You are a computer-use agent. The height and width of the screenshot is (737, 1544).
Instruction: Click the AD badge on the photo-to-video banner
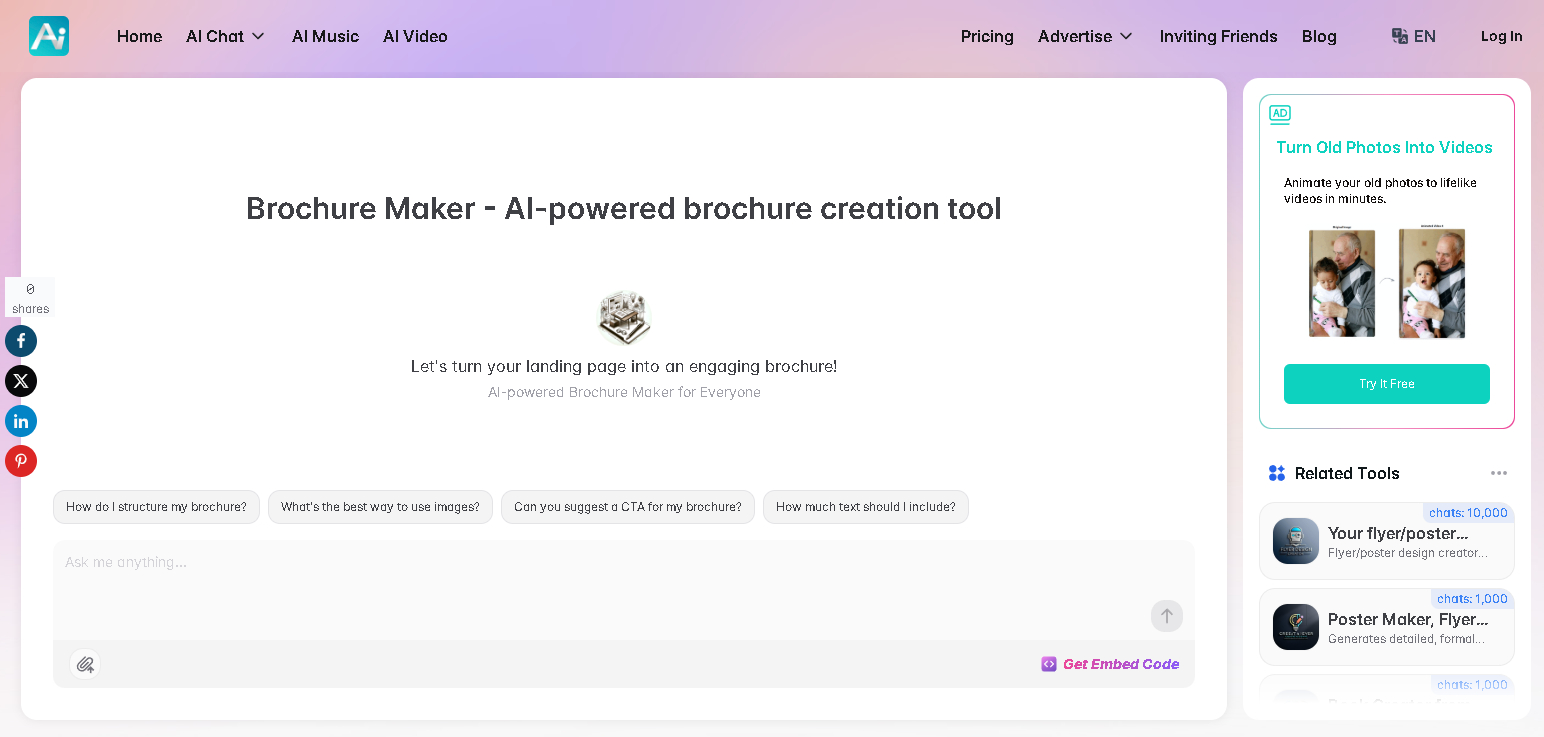pos(1280,114)
